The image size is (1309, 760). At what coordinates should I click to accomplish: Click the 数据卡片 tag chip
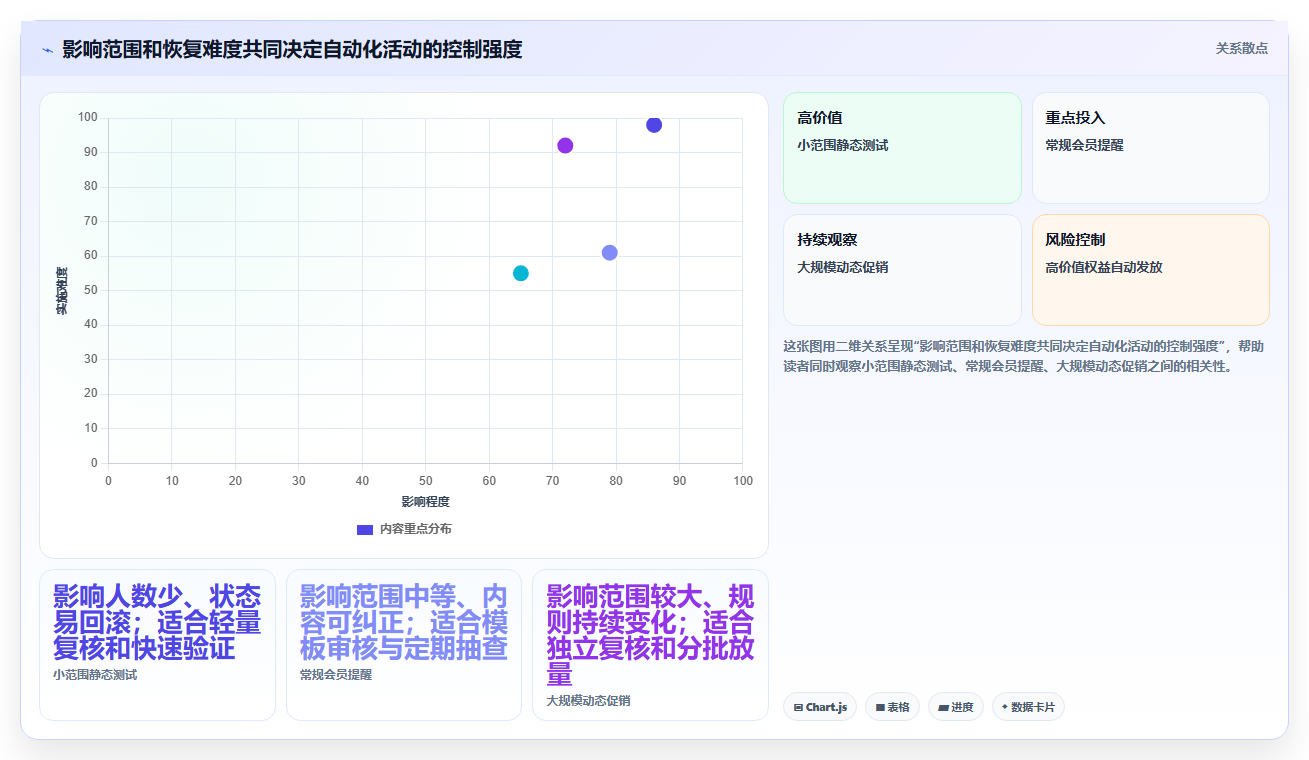tap(1028, 707)
